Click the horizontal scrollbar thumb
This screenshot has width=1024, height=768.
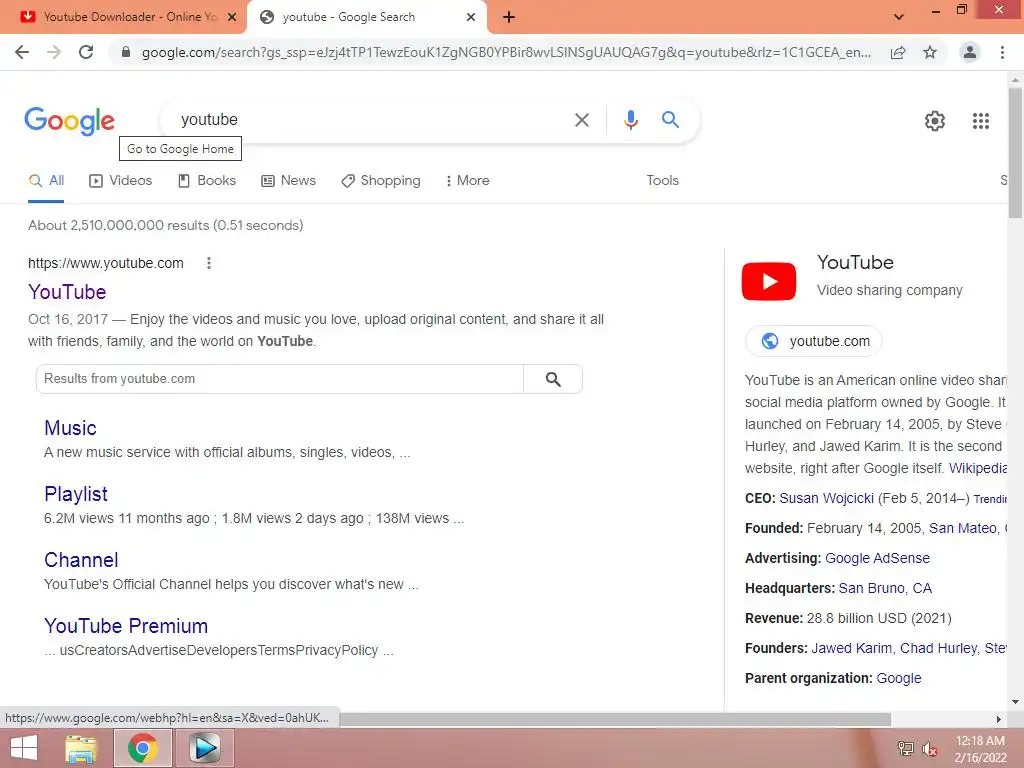click(615, 719)
